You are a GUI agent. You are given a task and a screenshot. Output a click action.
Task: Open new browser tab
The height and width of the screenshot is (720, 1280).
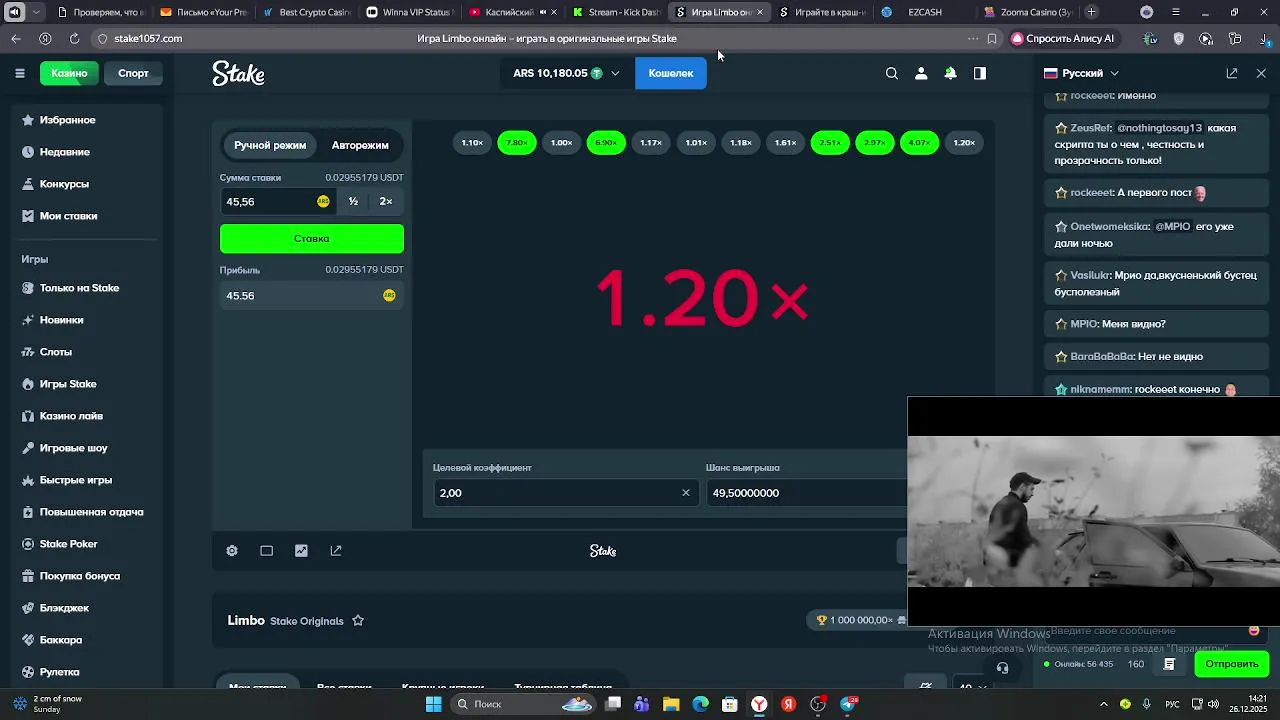(x=1092, y=12)
